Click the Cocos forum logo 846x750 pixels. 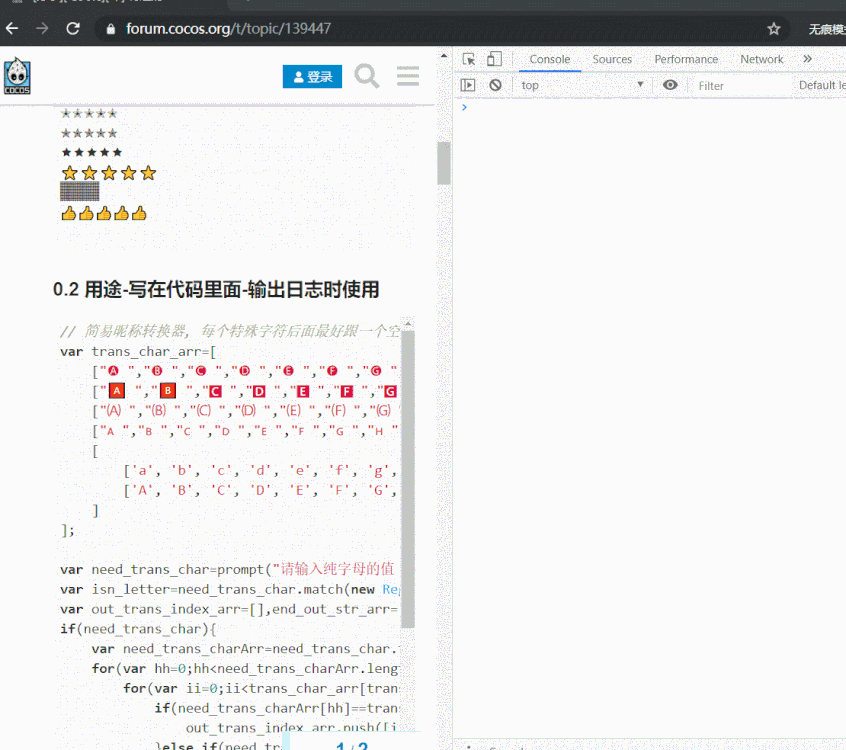click(16, 76)
